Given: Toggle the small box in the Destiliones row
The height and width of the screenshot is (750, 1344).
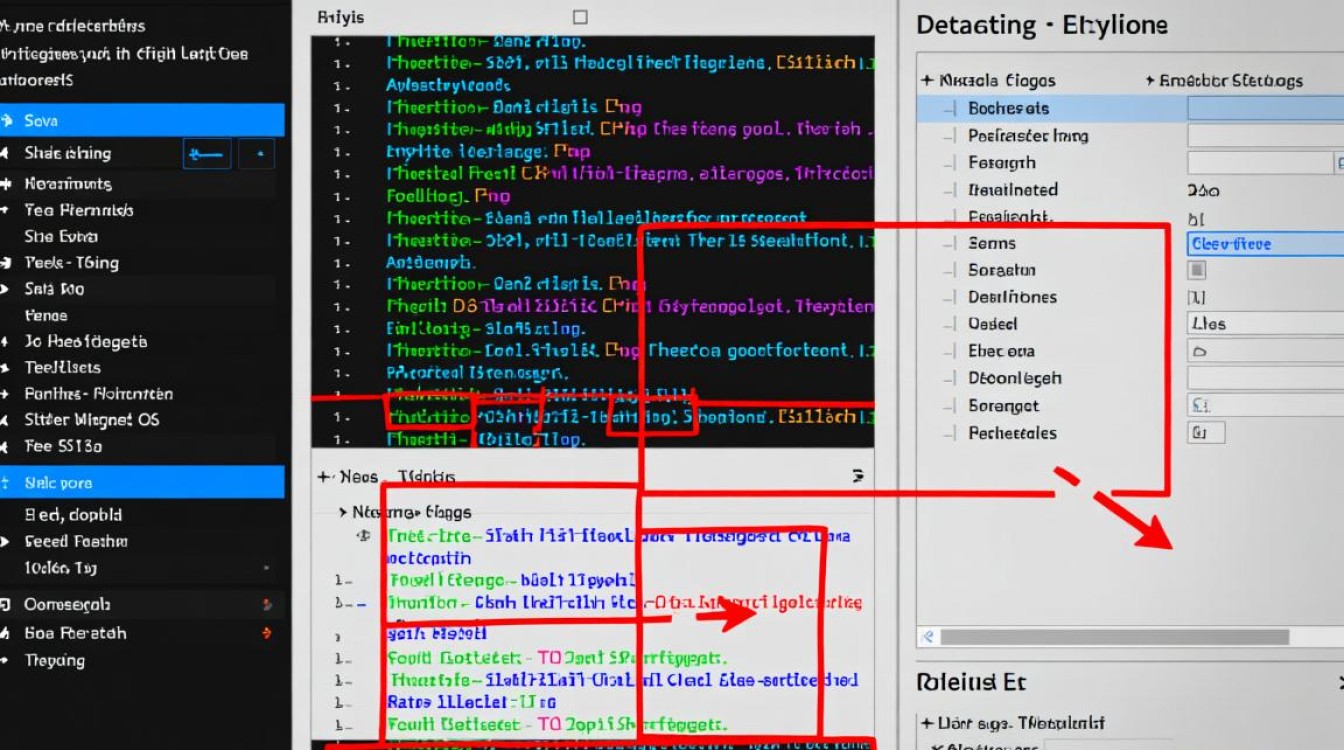Looking at the screenshot, I should pos(1196,297).
